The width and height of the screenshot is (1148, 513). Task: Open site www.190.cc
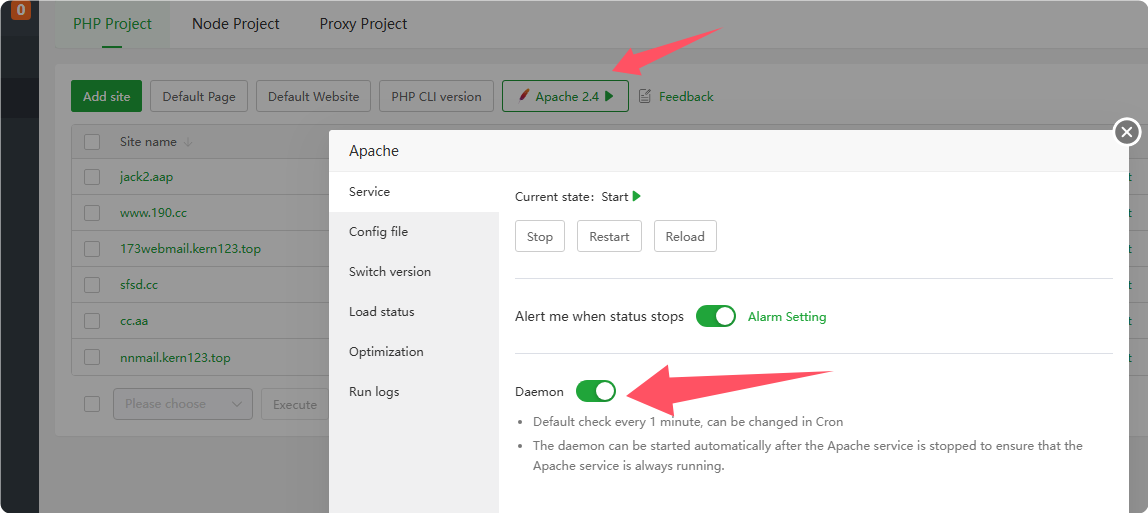[153, 213]
